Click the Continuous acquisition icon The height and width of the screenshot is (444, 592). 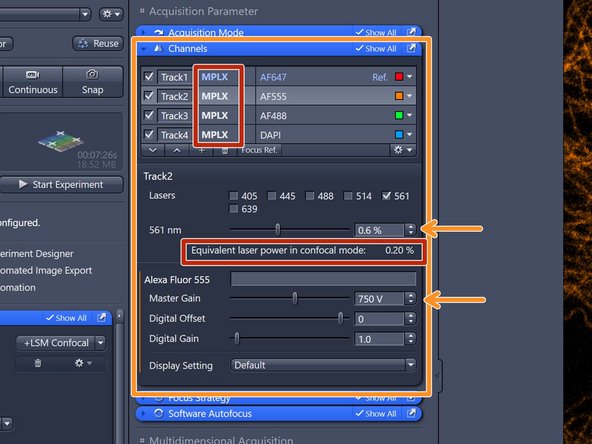[33, 75]
